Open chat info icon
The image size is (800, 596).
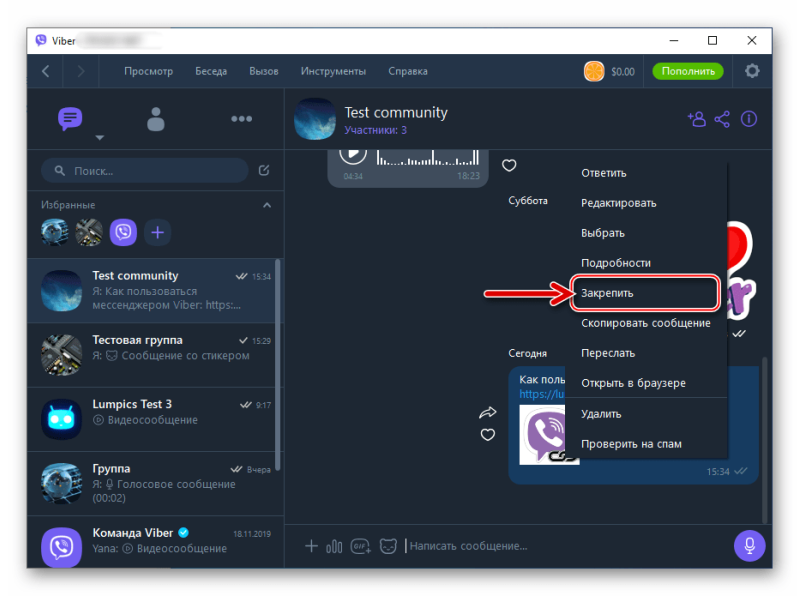[x=749, y=119]
